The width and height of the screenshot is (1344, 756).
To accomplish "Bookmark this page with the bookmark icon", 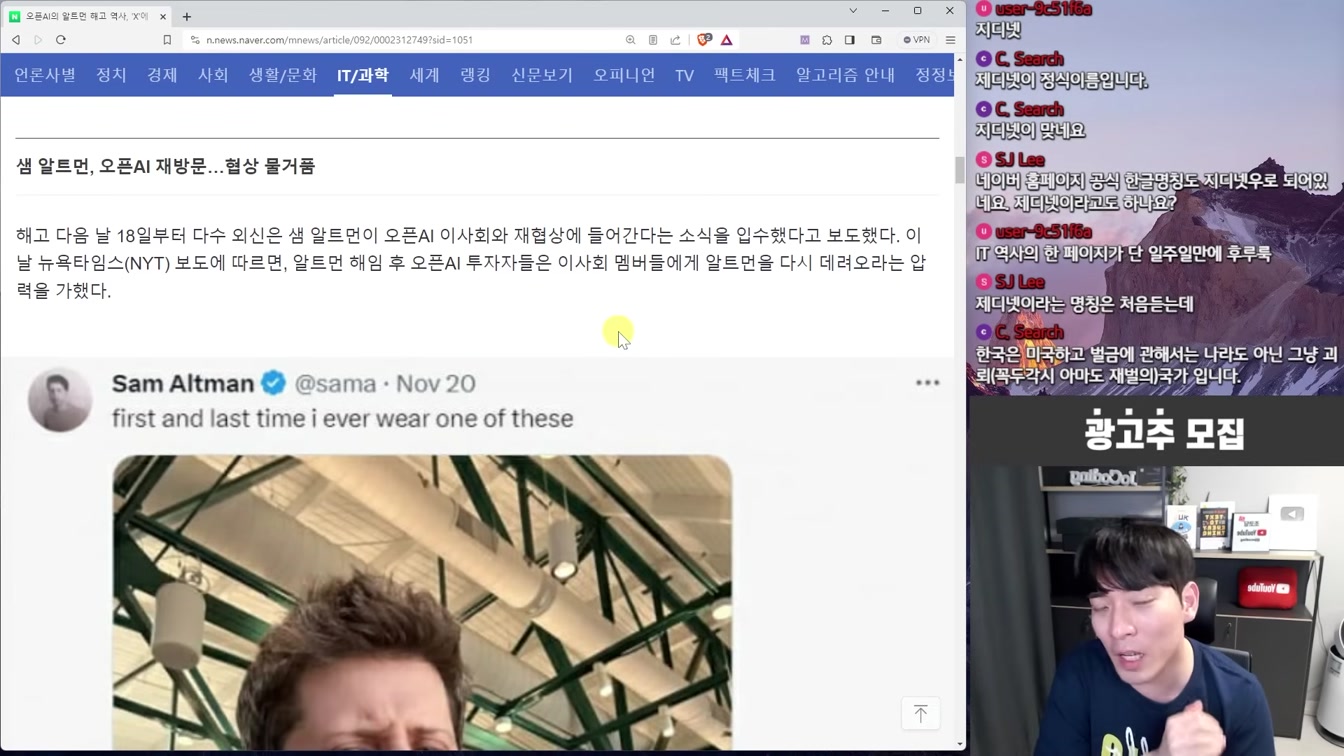I will [x=167, y=40].
